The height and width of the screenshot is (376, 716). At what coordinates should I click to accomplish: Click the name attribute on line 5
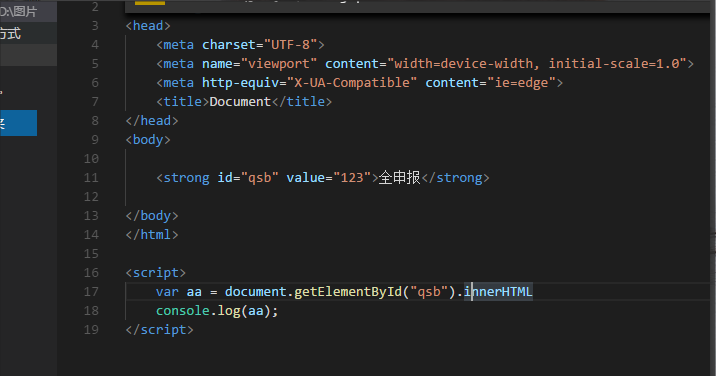[x=217, y=64]
